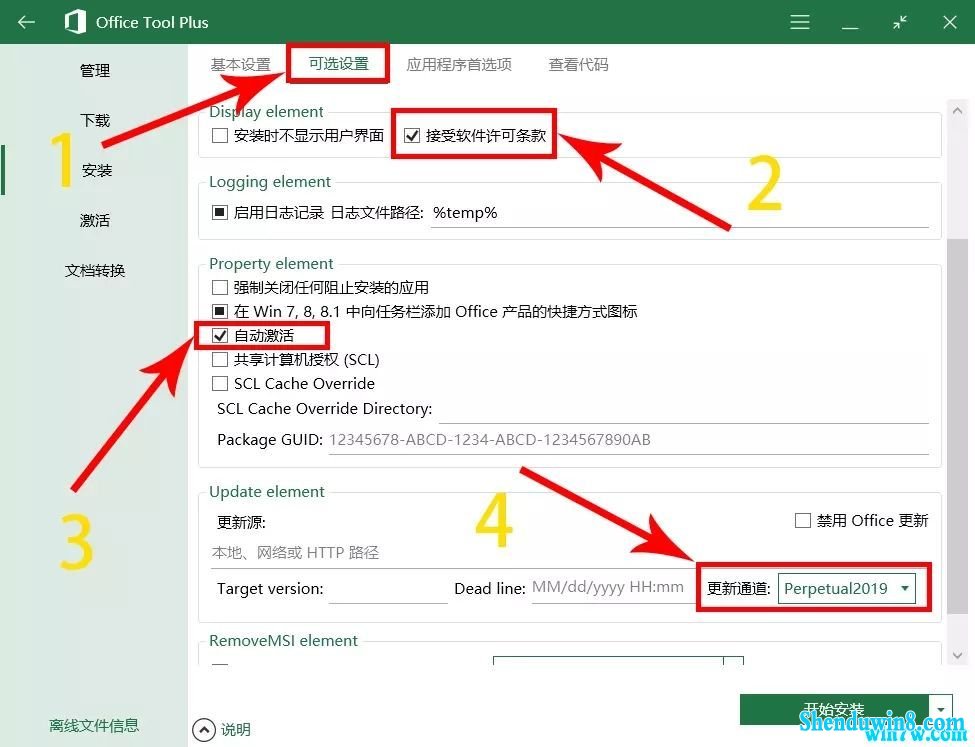Switch to the 基本设置 tab
975x747 pixels.
coord(241,65)
